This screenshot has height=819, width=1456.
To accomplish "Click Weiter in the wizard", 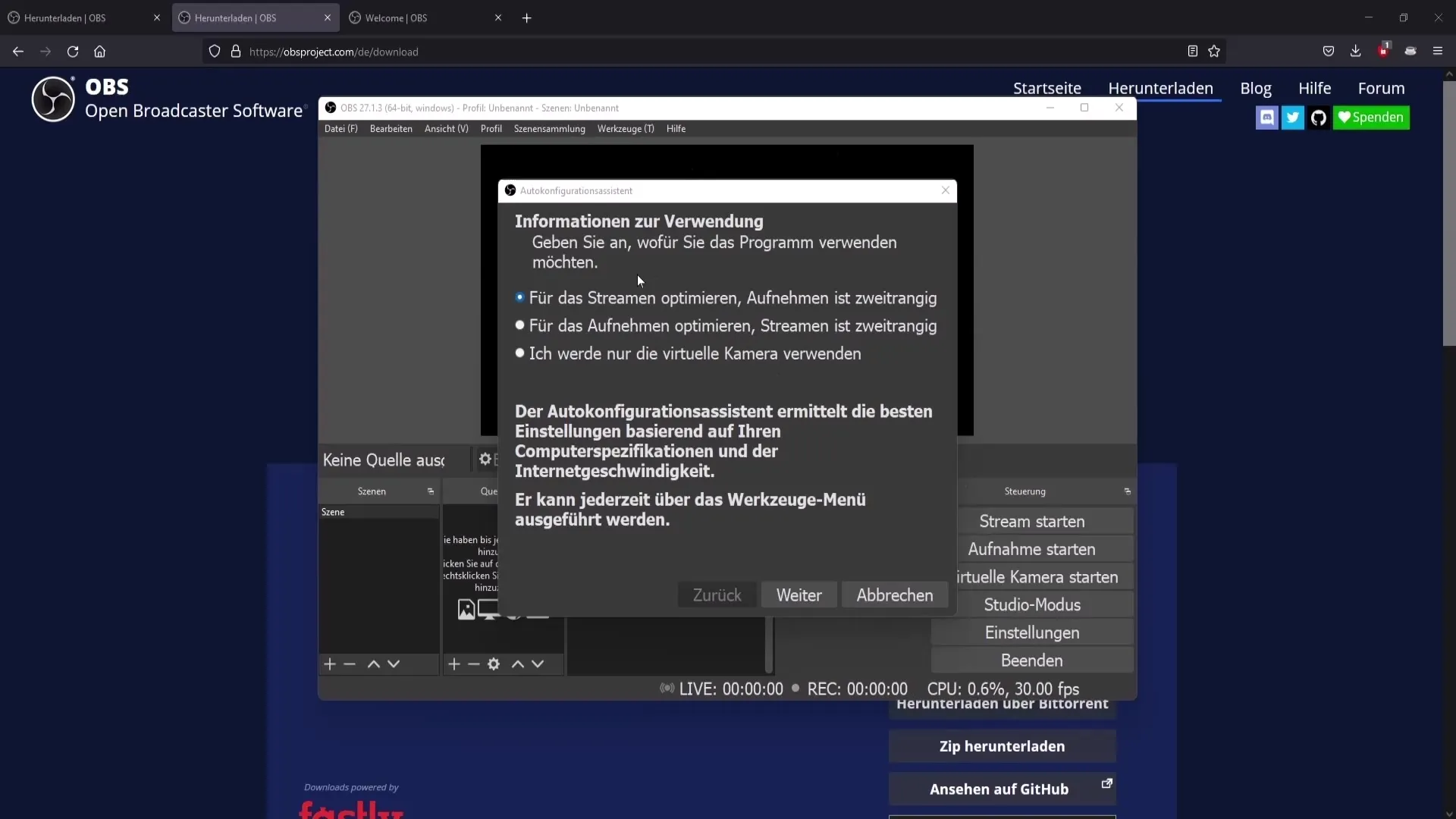I will point(799,595).
